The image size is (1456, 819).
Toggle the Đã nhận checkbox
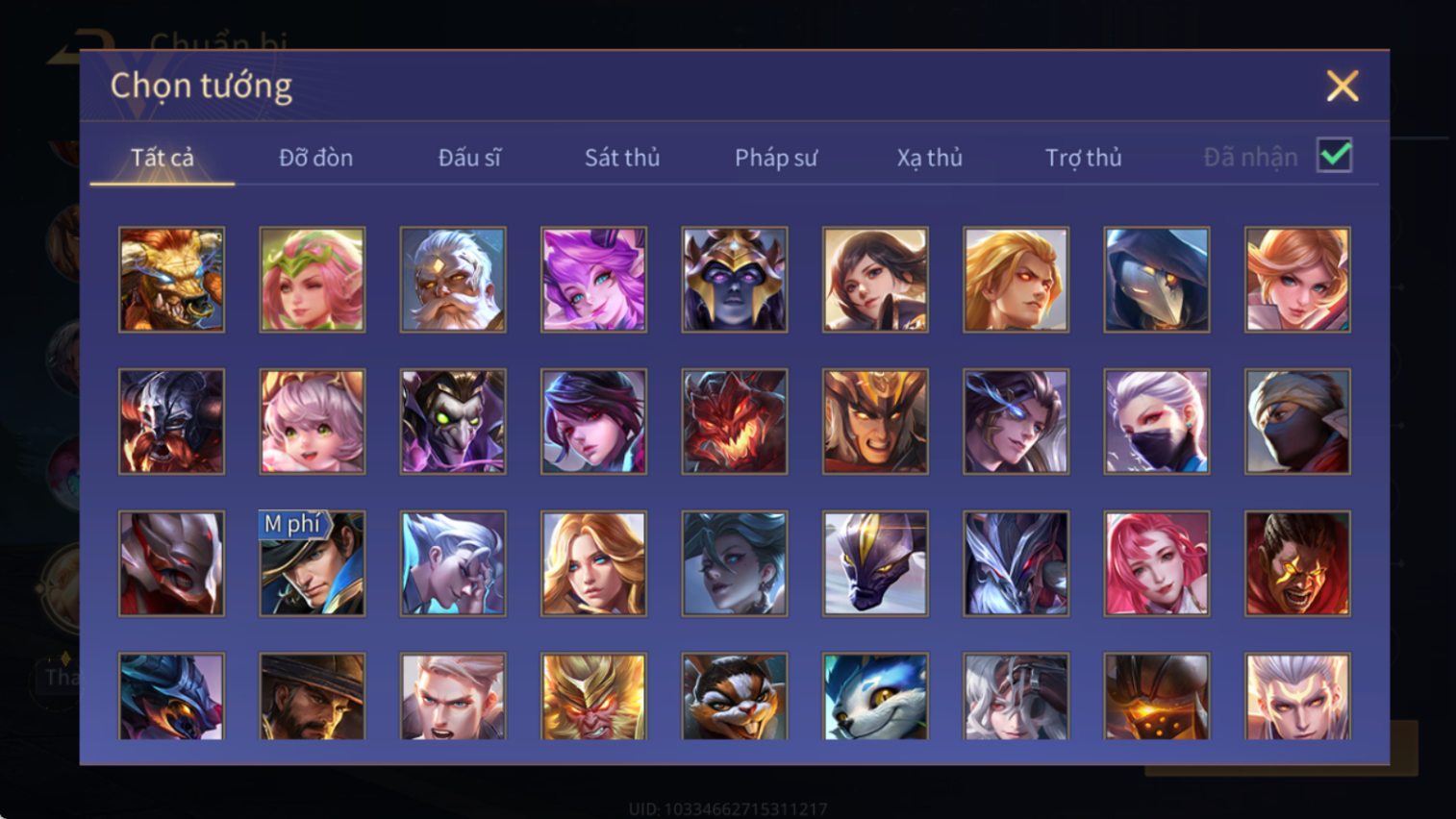tap(1335, 156)
